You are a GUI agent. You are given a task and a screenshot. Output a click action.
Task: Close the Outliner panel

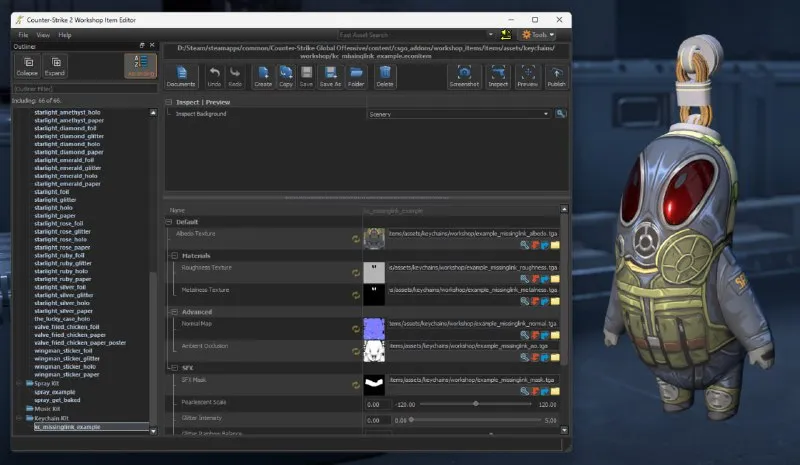click(x=152, y=45)
